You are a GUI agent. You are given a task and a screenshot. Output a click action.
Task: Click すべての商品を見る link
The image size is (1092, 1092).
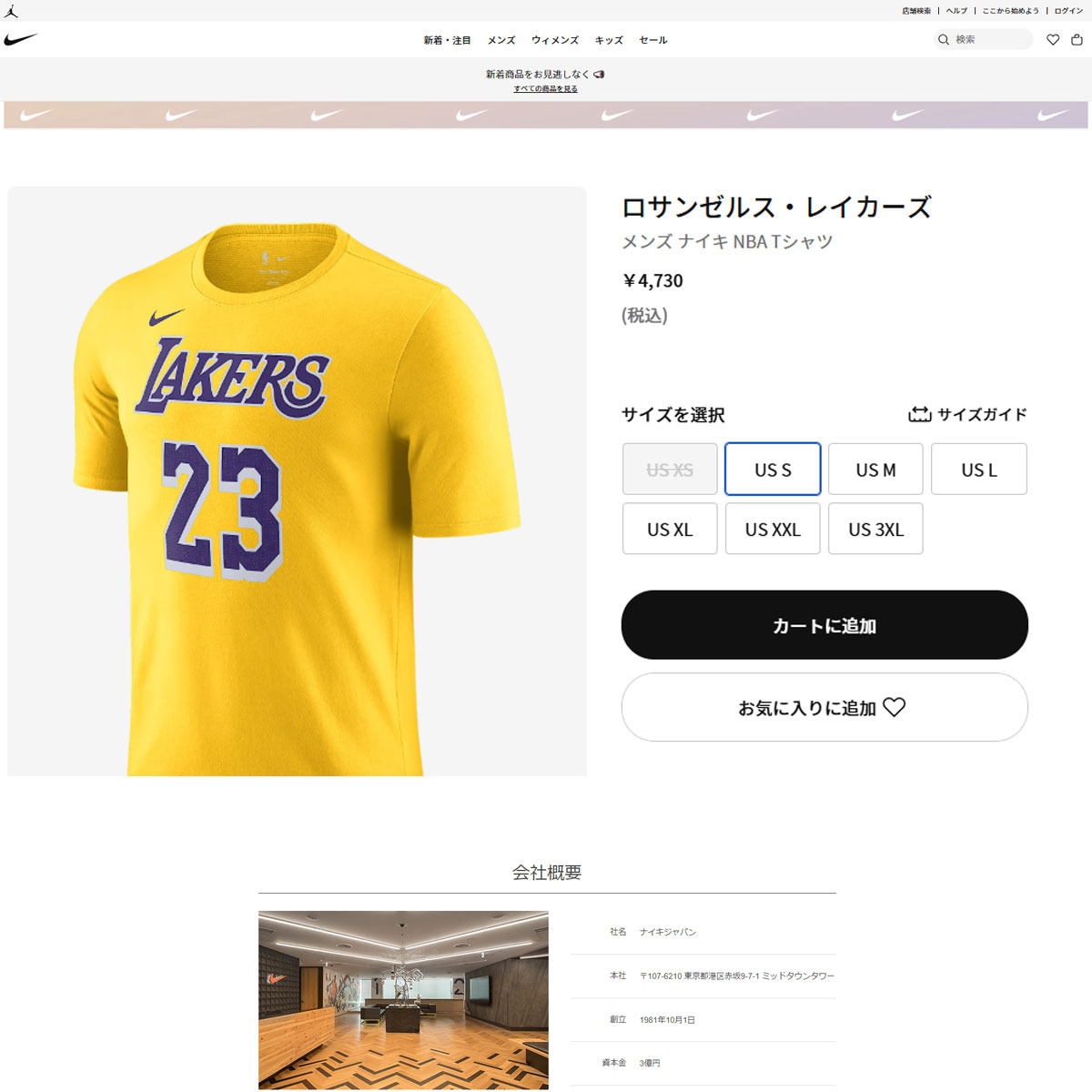point(545,88)
